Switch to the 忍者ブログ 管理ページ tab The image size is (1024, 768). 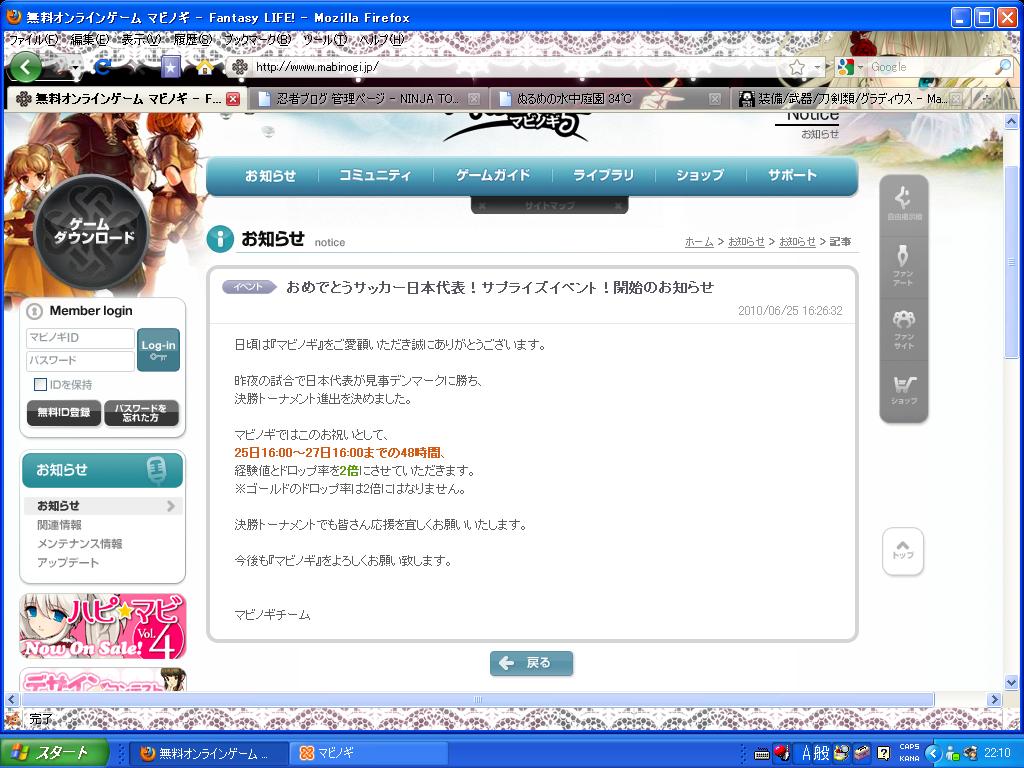point(368,99)
